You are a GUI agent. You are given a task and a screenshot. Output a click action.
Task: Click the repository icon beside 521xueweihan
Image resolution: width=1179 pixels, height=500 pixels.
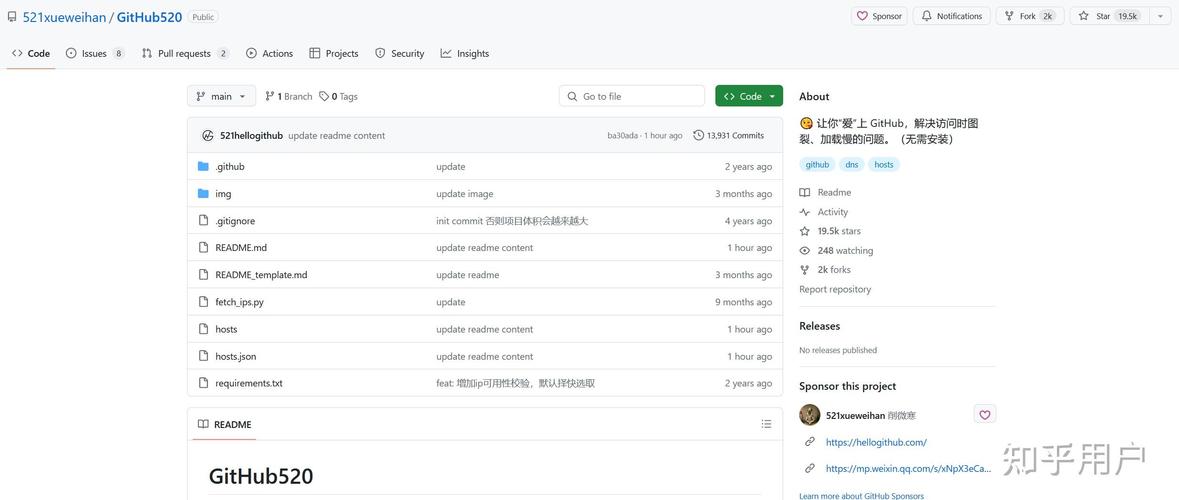(12, 17)
